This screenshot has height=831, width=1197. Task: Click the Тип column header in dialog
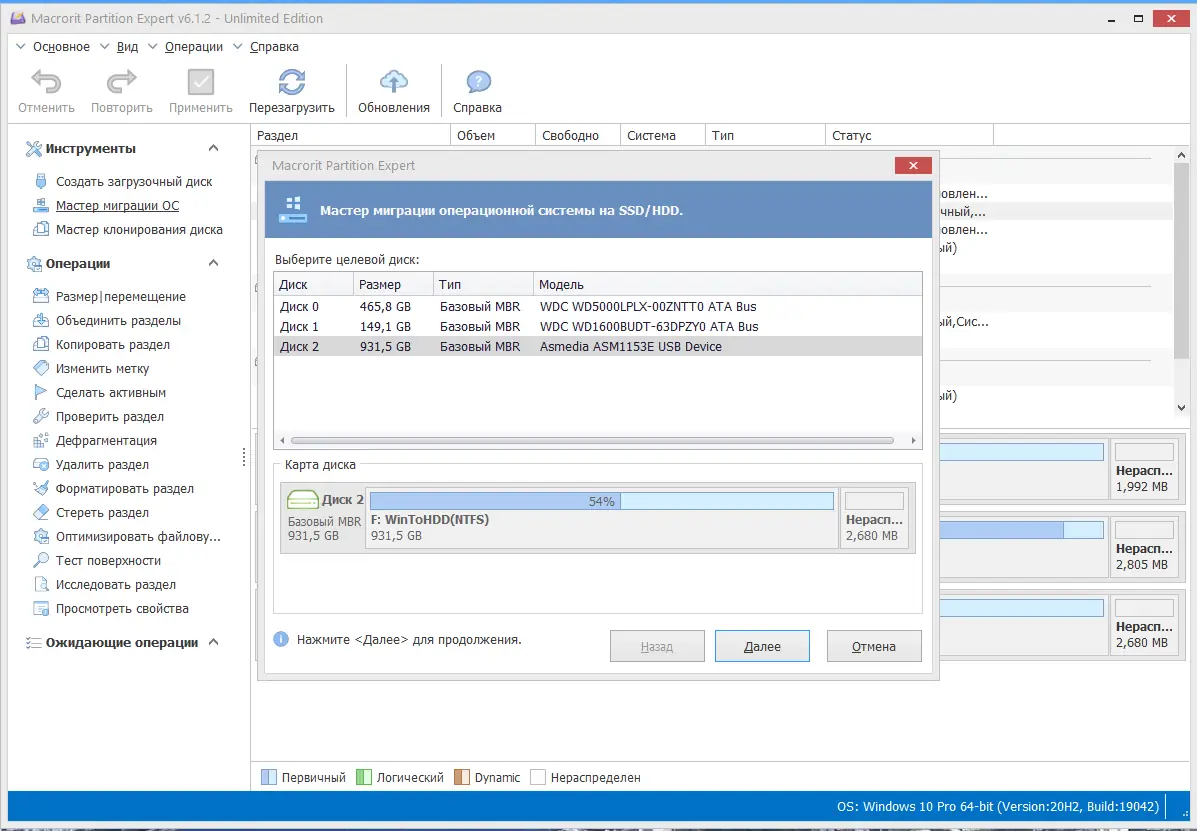pyautogui.click(x=483, y=285)
